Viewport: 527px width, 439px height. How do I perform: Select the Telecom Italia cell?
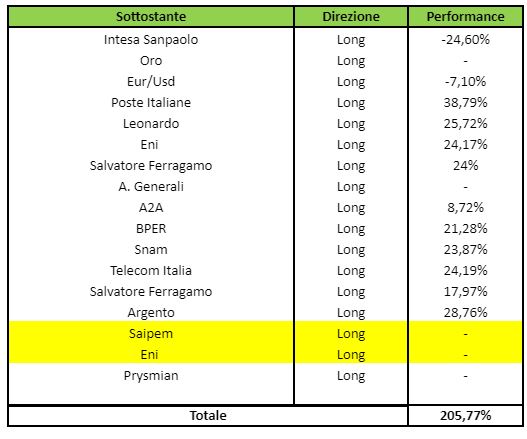[151, 271]
